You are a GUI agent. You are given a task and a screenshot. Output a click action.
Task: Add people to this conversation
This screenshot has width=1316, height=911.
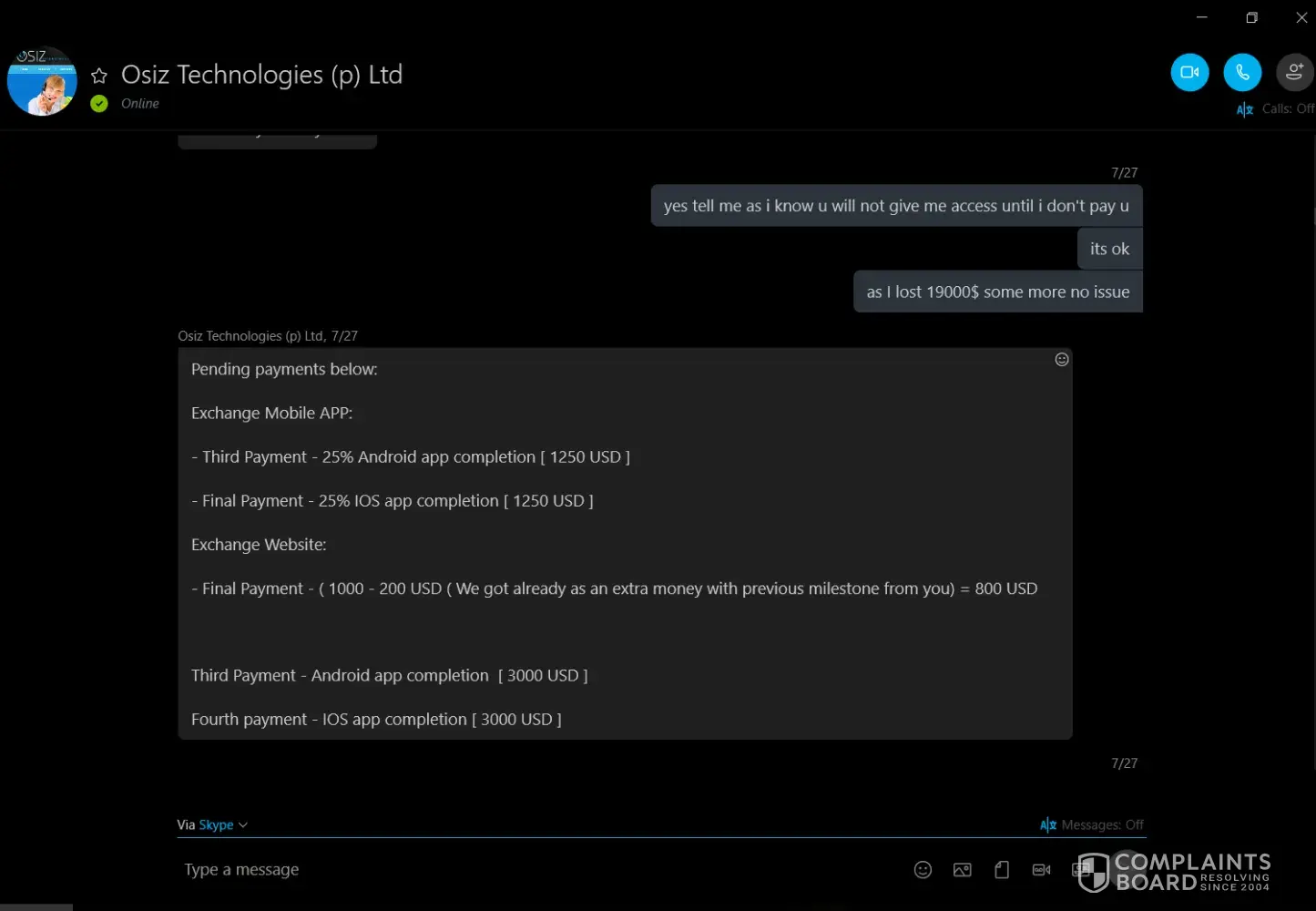[x=1295, y=73]
